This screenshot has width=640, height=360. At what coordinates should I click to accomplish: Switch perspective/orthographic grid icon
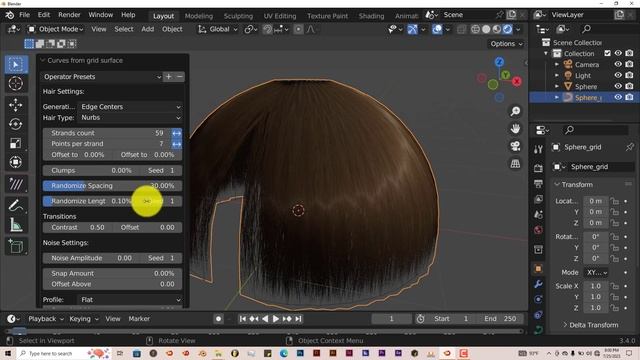pos(515,164)
